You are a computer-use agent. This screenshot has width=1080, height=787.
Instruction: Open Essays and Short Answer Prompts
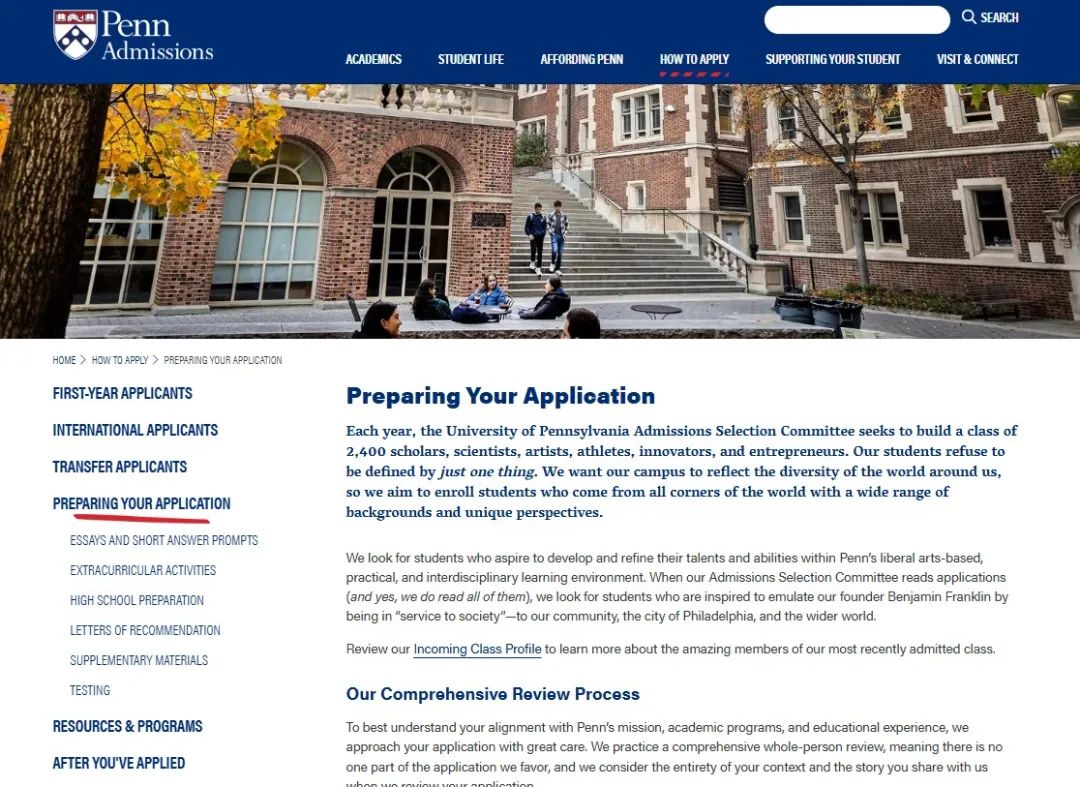pos(164,541)
